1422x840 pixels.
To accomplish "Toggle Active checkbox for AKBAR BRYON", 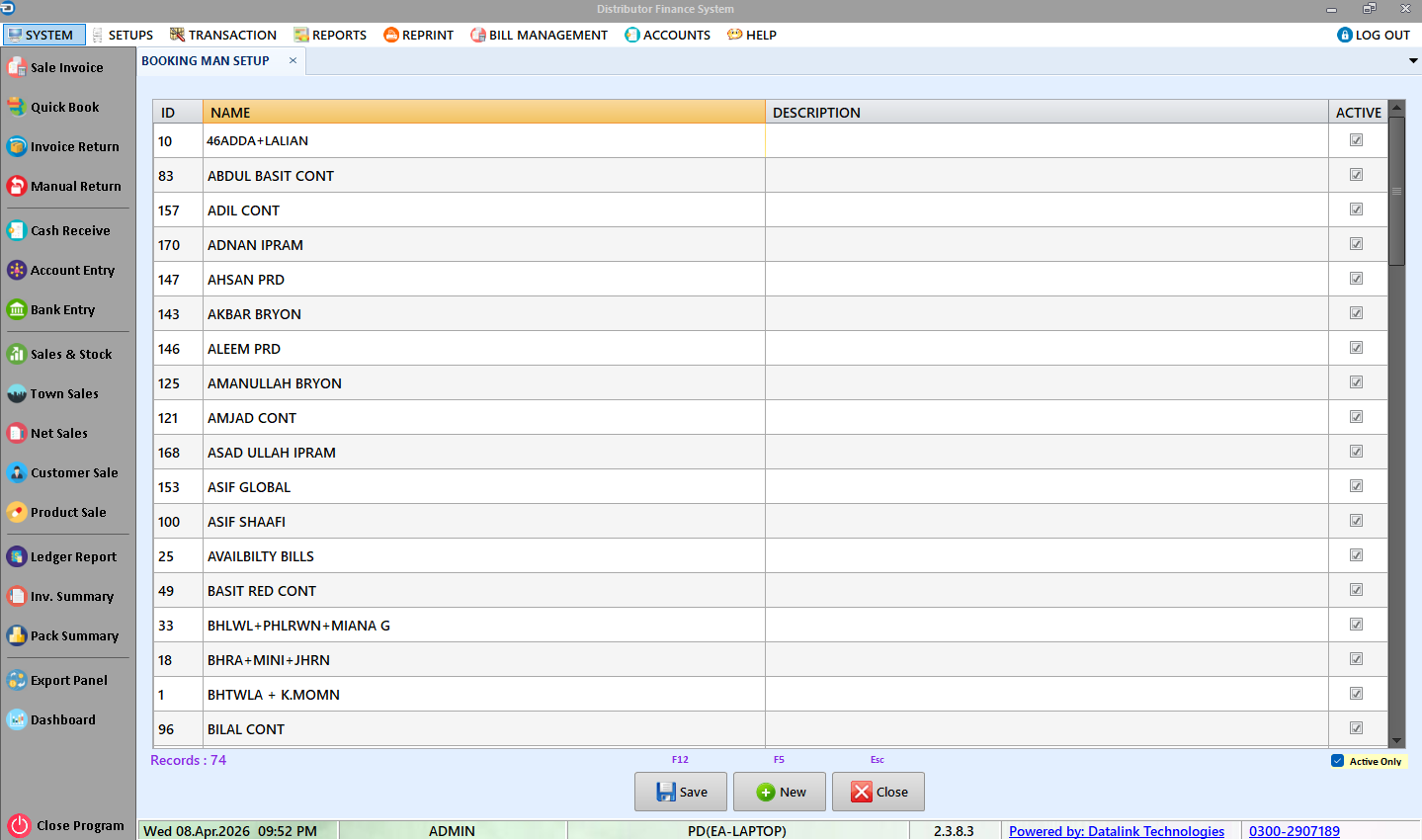I will (x=1356, y=313).
